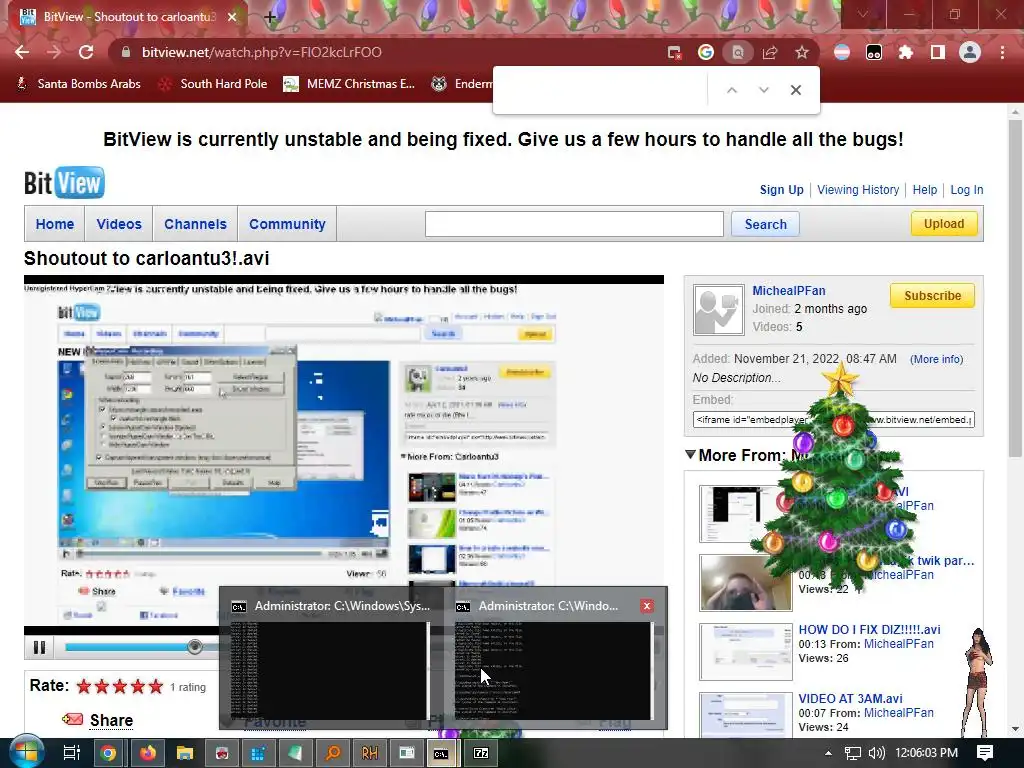Click the yellow Upload button
Image resolution: width=1024 pixels, height=768 pixels.
[x=944, y=224]
